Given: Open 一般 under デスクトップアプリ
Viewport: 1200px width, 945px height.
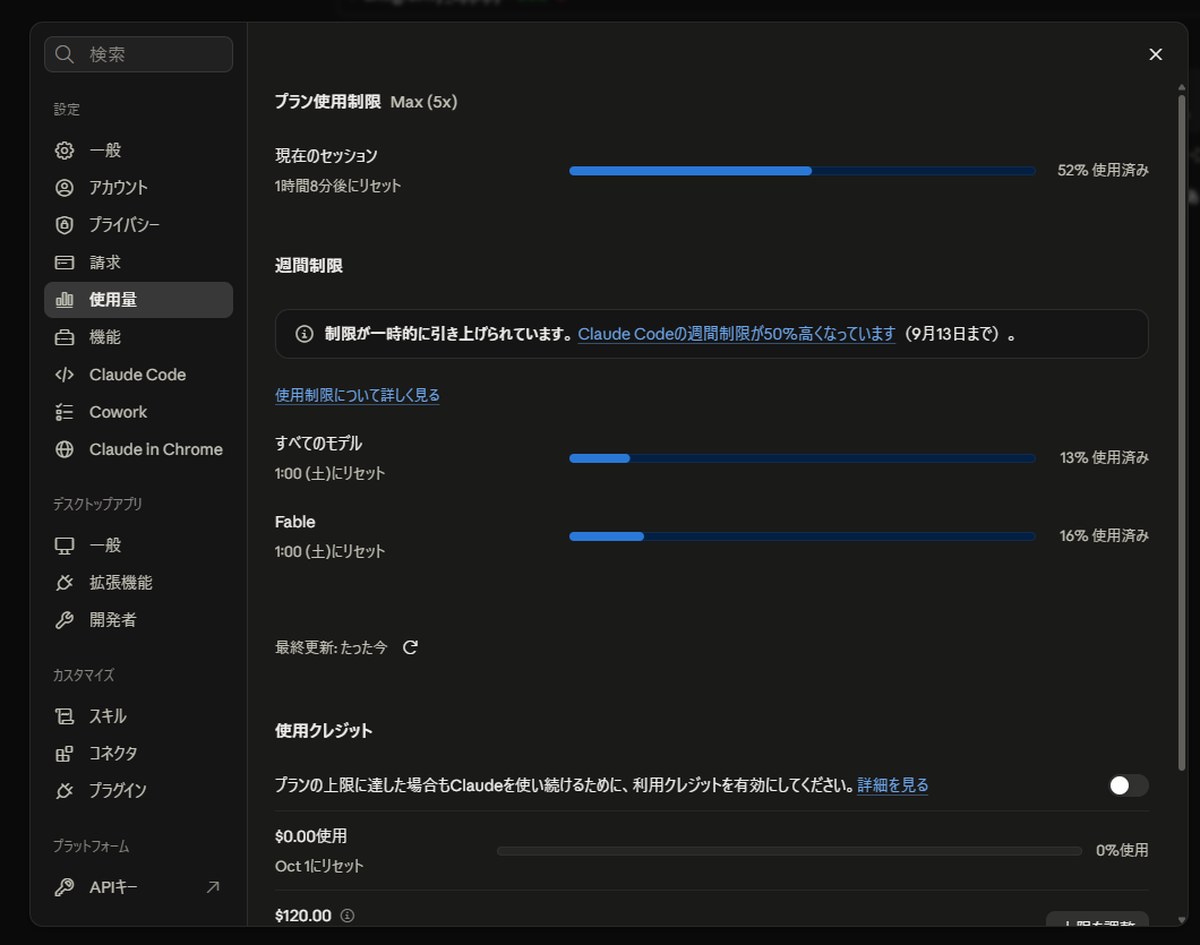Looking at the screenshot, I should click(138, 545).
